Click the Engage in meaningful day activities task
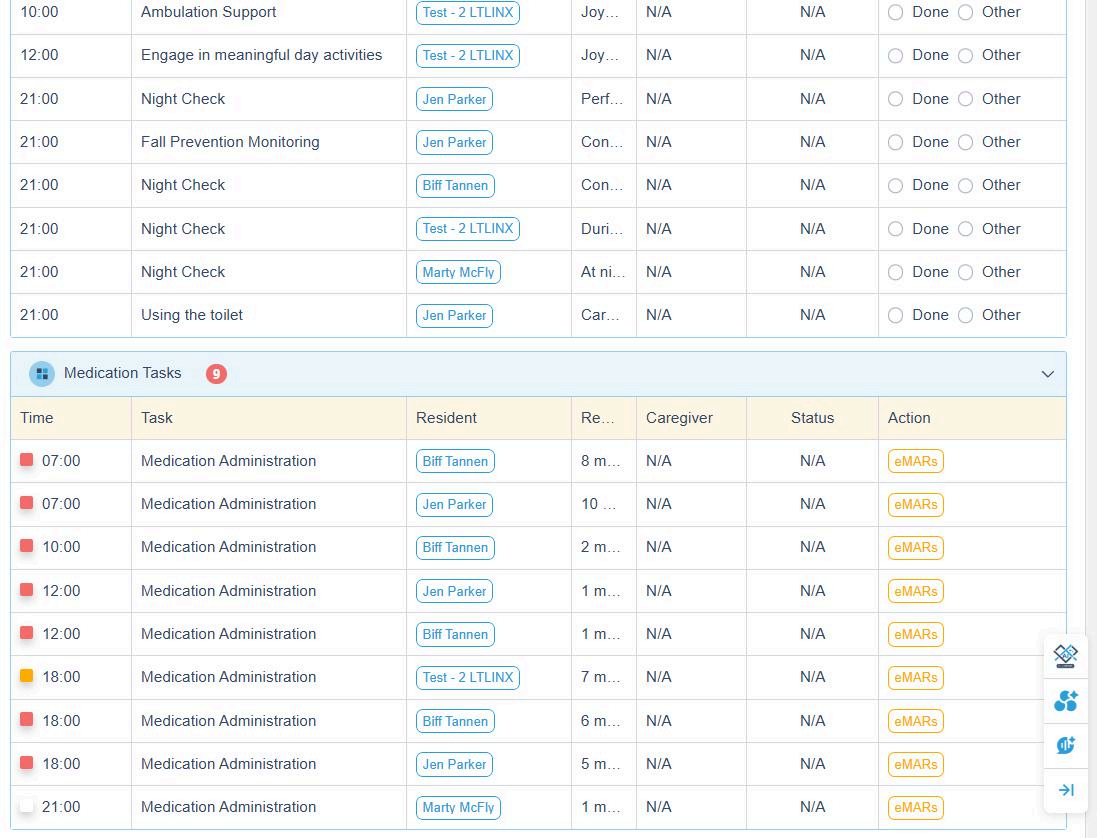This screenshot has height=838, width=1097. (x=261, y=55)
